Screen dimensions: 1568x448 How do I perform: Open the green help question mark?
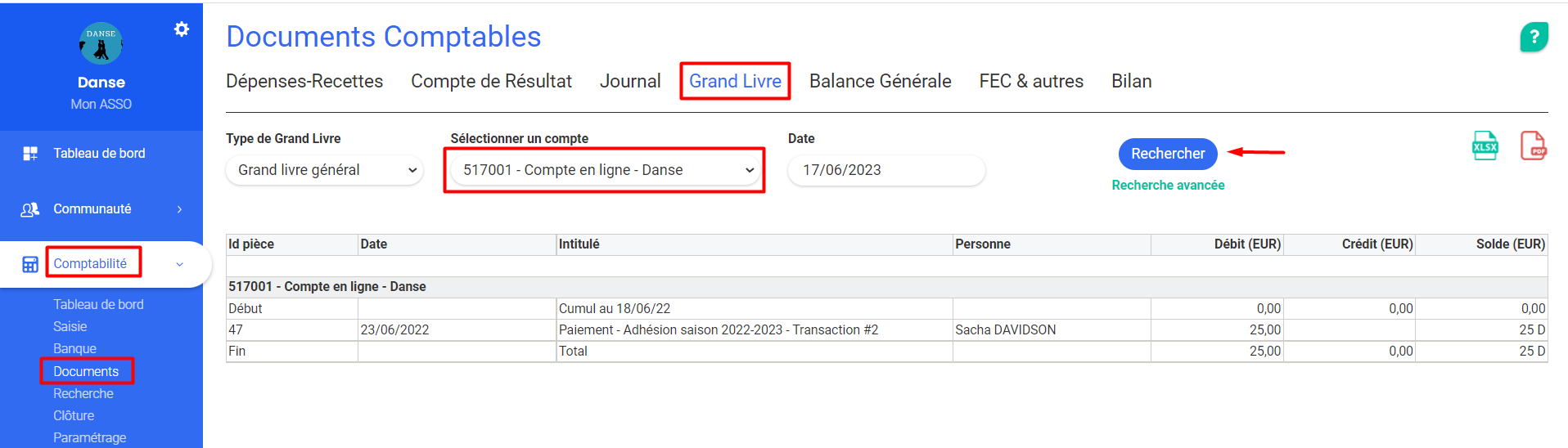(1534, 37)
